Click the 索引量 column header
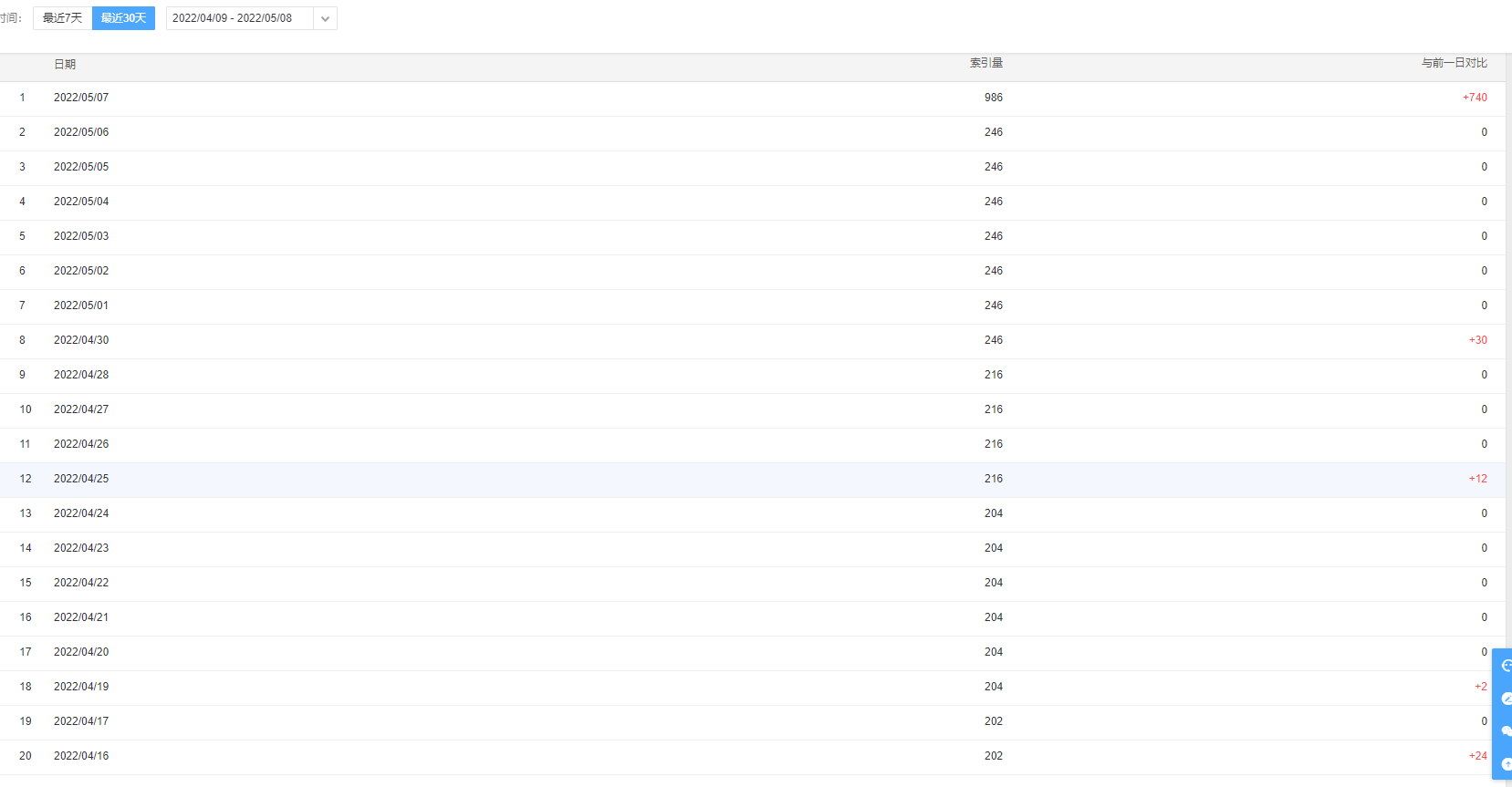 (986, 63)
